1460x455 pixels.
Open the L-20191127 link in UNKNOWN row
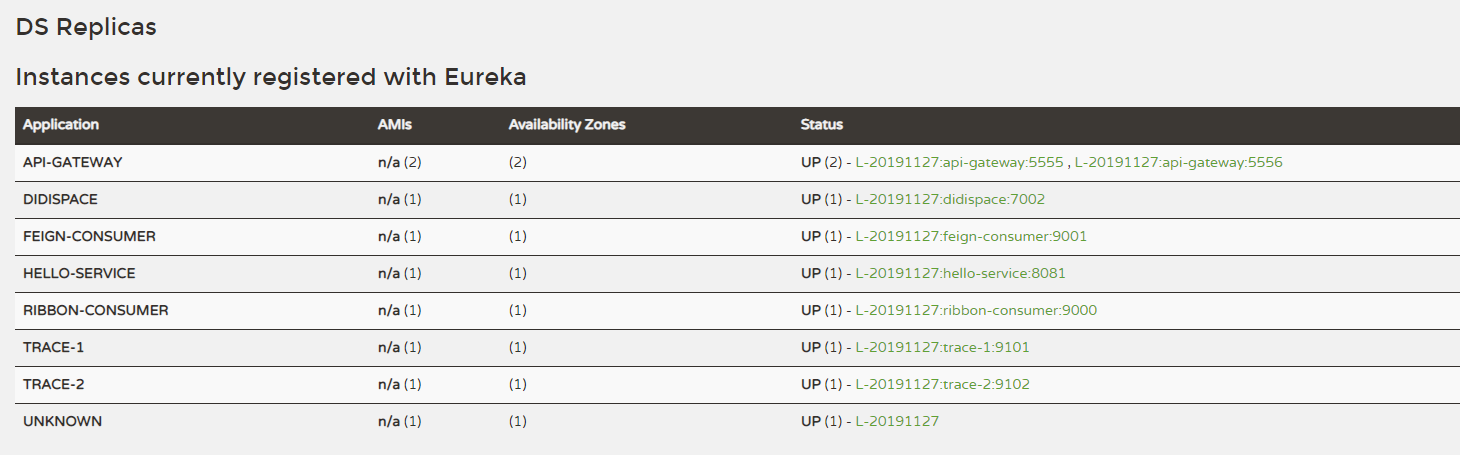tap(897, 421)
